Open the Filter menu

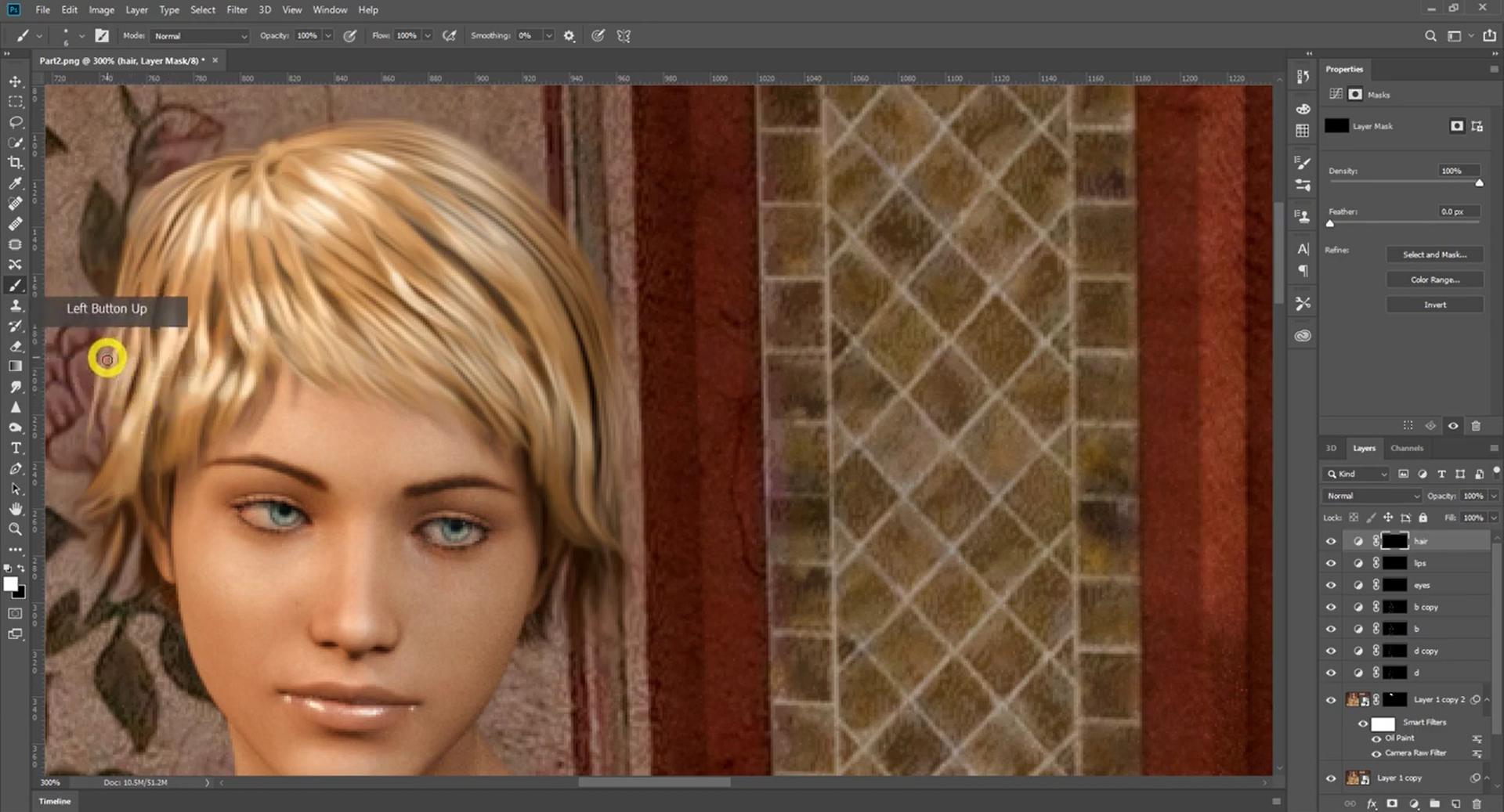237,9
